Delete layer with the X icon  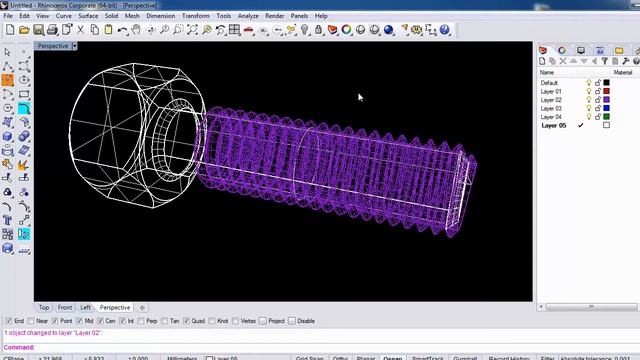pos(563,61)
